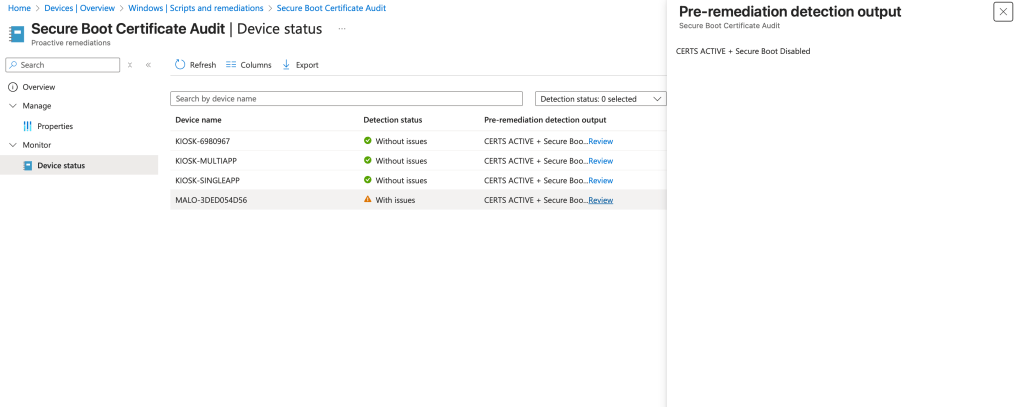Review output for KIOSK-6980967
This screenshot has height=407, width=1023.
point(600,141)
